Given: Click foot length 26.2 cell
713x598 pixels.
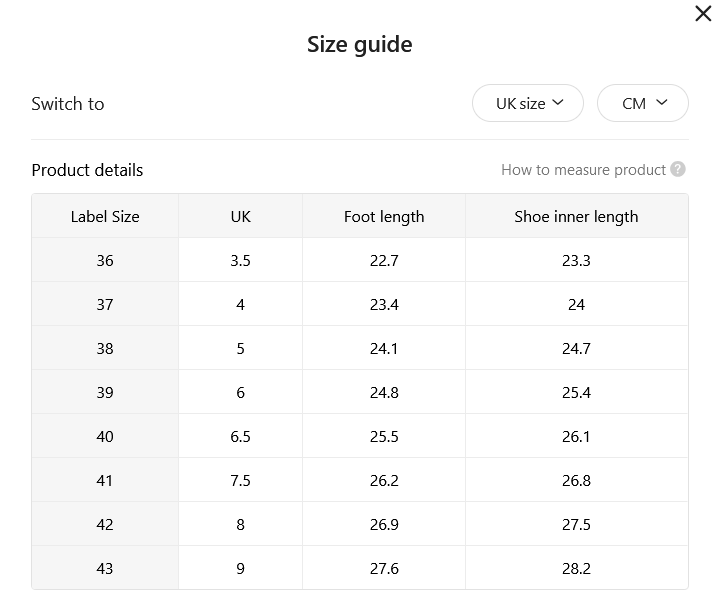Looking at the screenshot, I should pyautogui.click(x=384, y=480).
